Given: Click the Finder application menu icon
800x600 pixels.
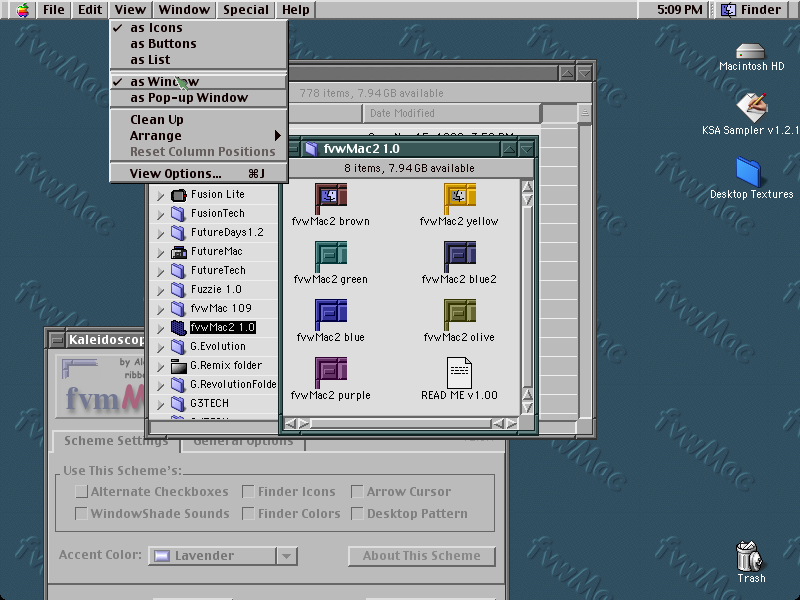Looking at the screenshot, I should (728, 10).
